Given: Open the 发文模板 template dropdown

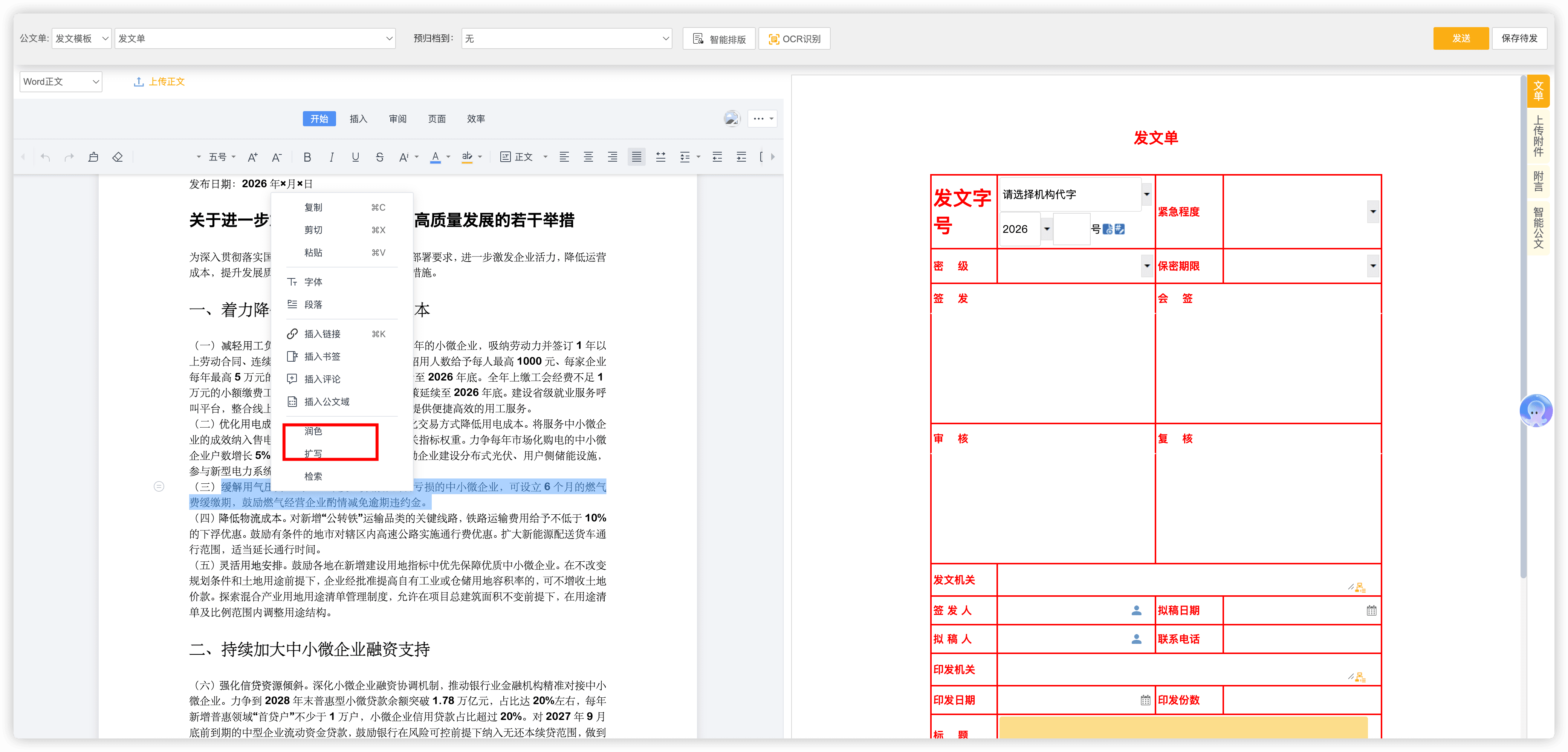Looking at the screenshot, I should (x=82, y=38).
